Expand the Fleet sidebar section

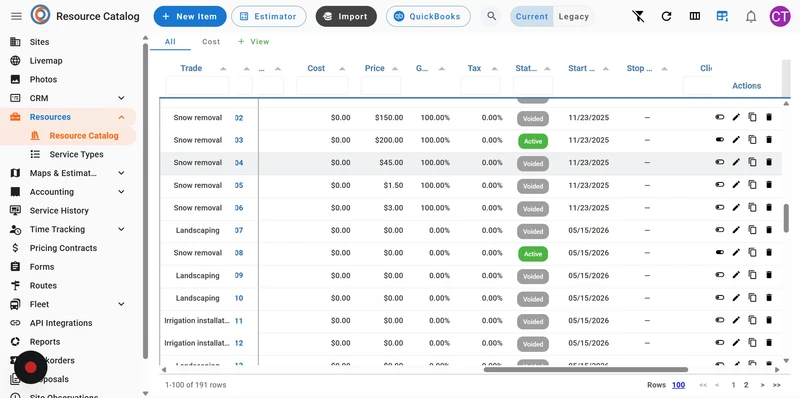point(121,304)
